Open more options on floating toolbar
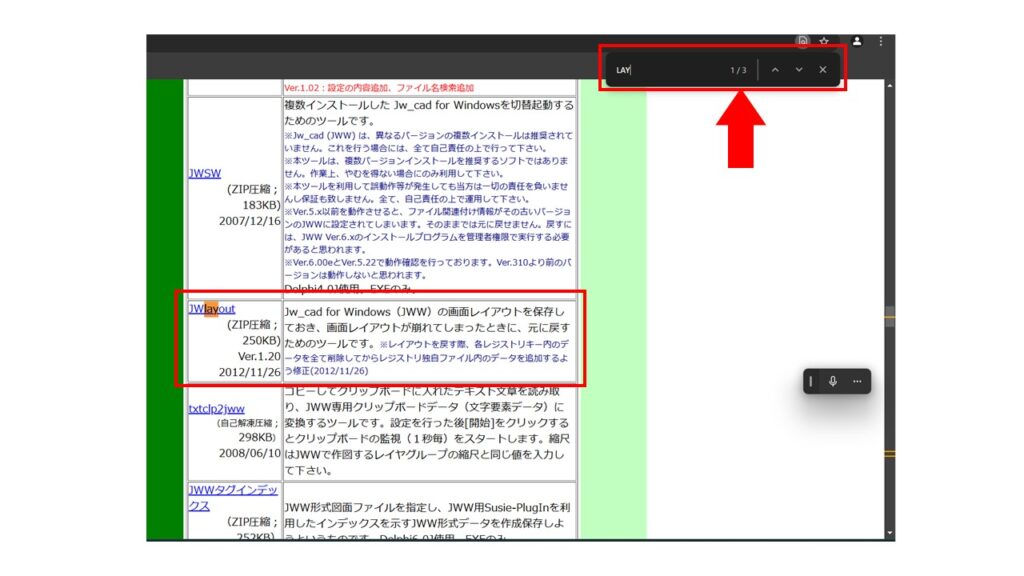Screen dimensions: 1024x576 857,382
